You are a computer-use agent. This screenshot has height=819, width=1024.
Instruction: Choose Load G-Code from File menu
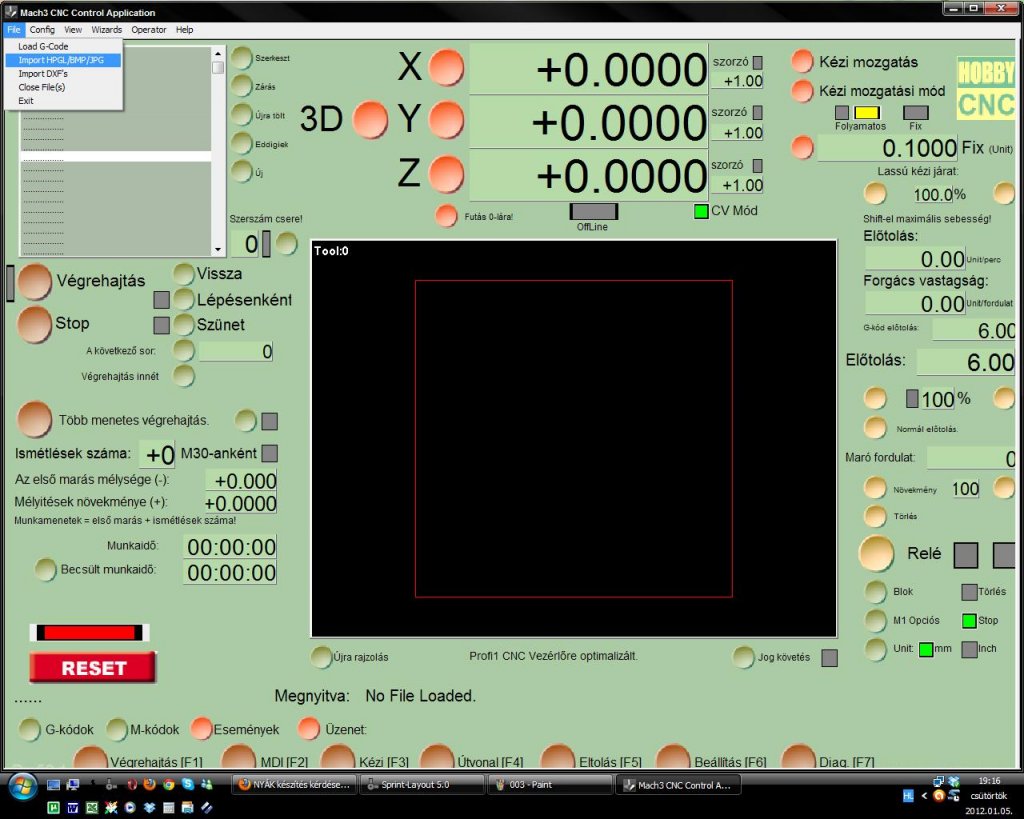click(63, 46)
